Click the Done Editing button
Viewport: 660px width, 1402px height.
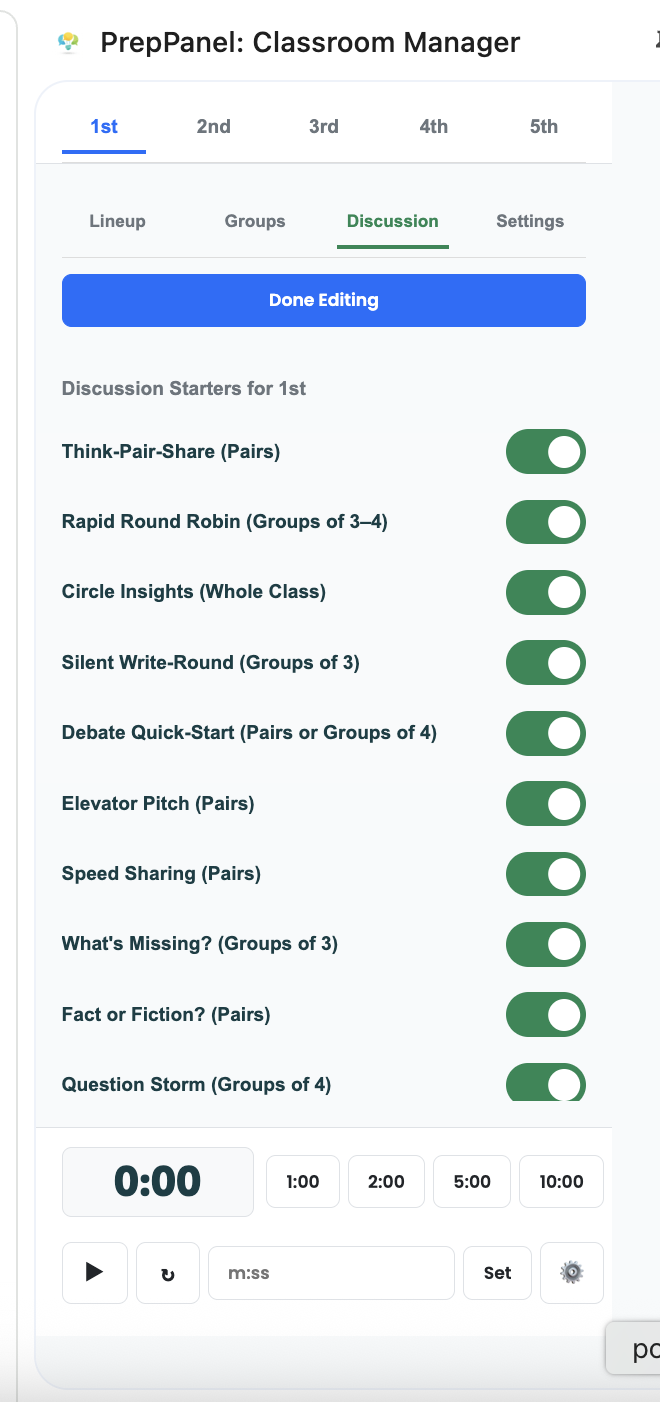(323, 300)
